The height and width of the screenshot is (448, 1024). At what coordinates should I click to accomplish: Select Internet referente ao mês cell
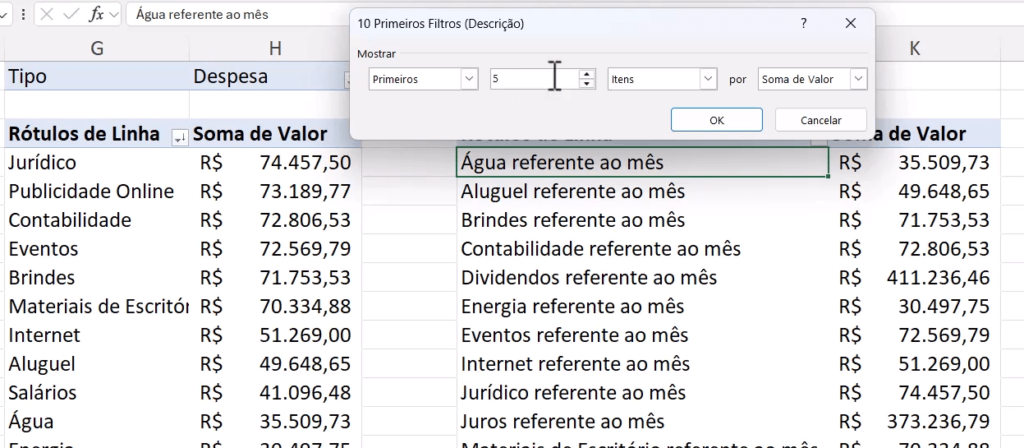click(642, 364)
